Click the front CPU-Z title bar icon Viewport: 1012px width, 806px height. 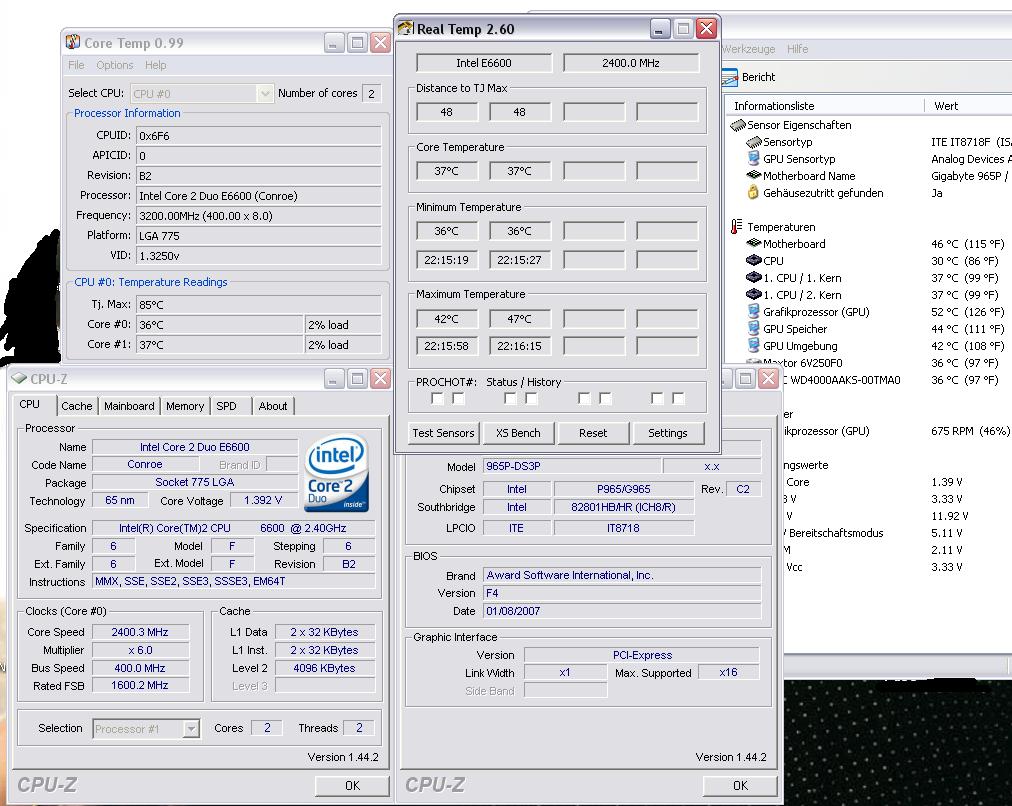[19, 378]
